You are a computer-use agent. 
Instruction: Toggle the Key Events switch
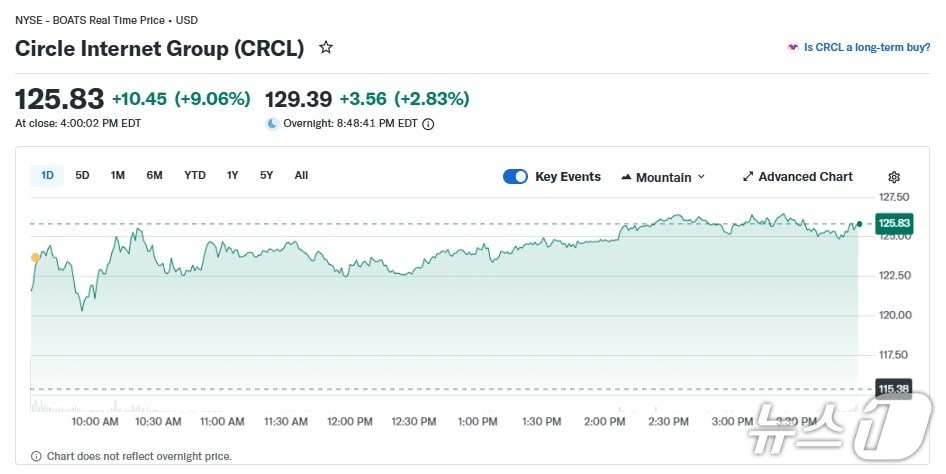tap(515, 177)
